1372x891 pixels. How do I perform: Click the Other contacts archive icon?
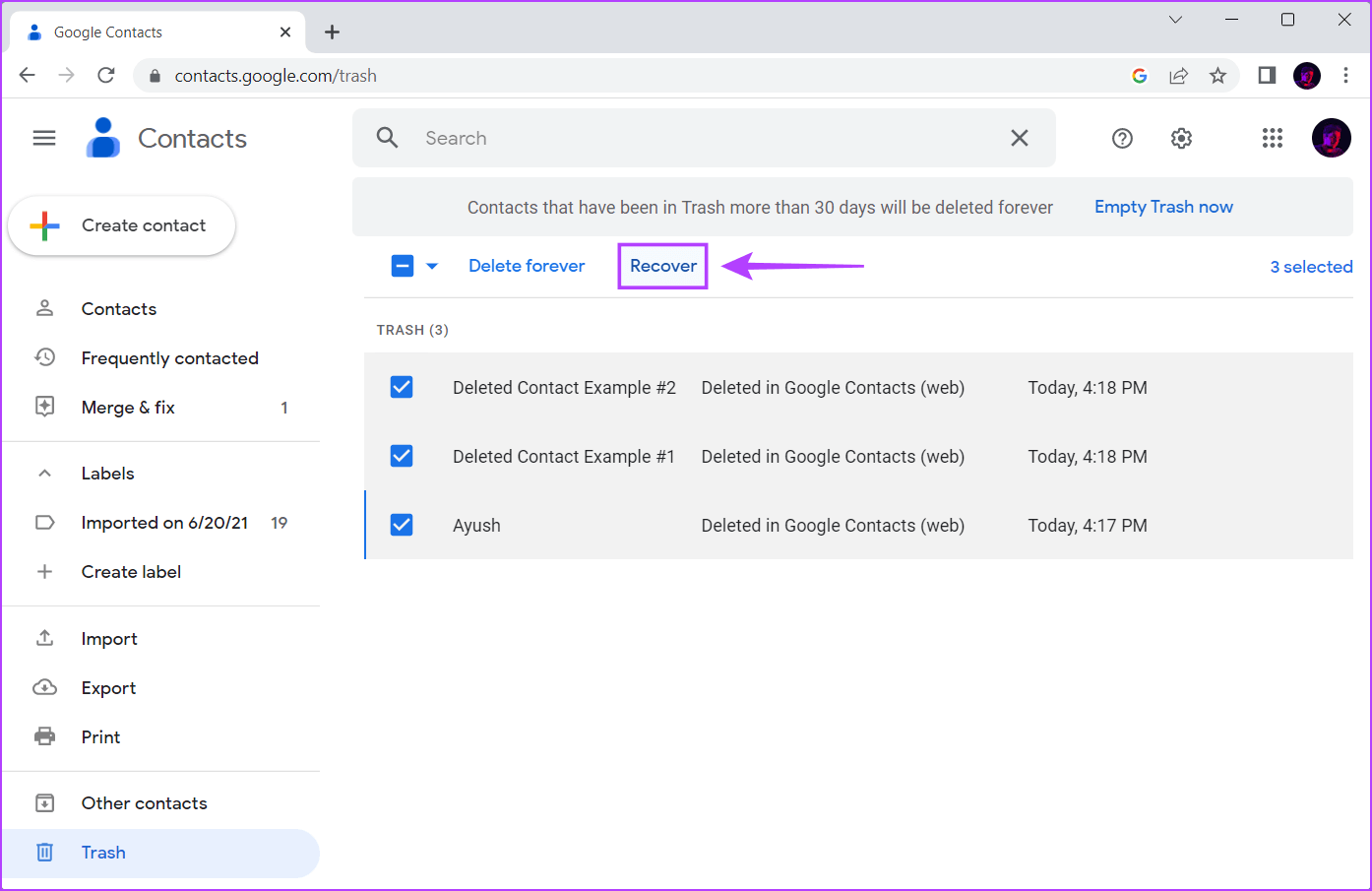(44, 802)
